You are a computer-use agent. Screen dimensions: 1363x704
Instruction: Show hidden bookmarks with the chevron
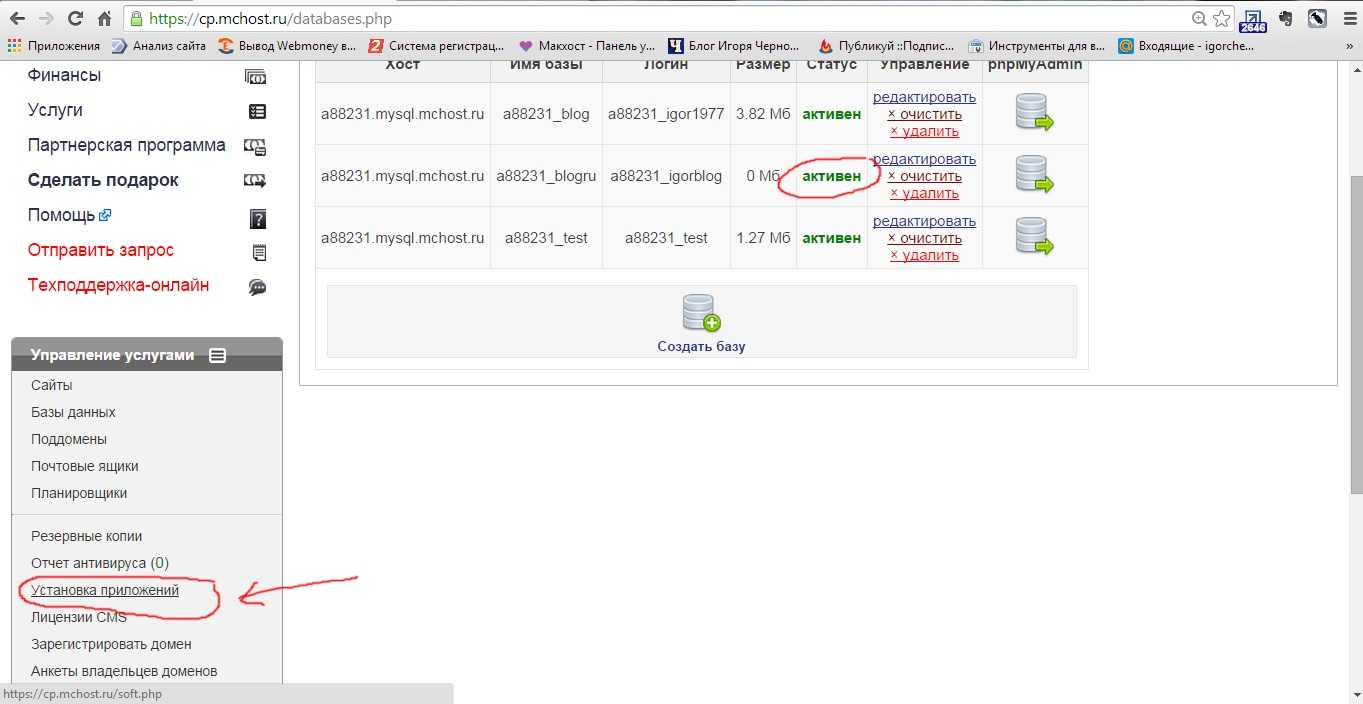[1349, 46]
